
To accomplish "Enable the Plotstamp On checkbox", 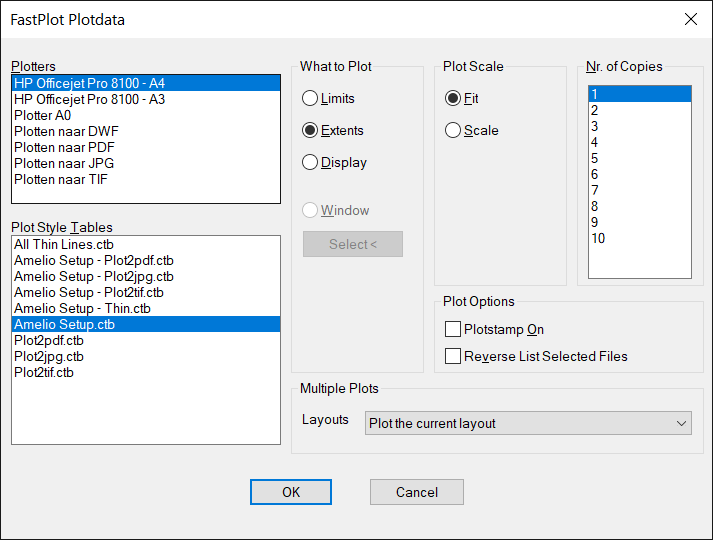I will 453,329.
